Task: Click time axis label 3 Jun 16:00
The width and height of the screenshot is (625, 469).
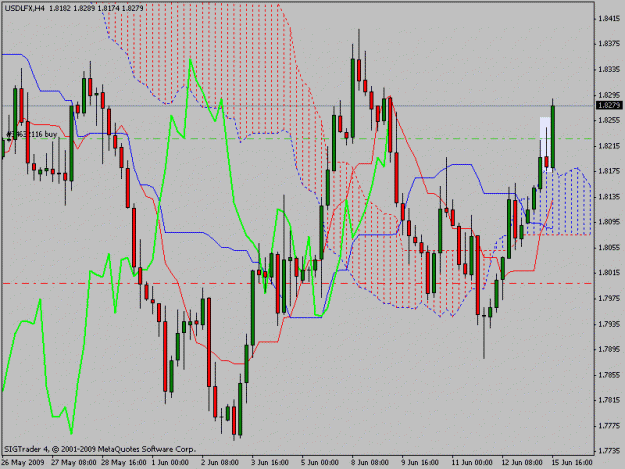Action: point(270,462)
